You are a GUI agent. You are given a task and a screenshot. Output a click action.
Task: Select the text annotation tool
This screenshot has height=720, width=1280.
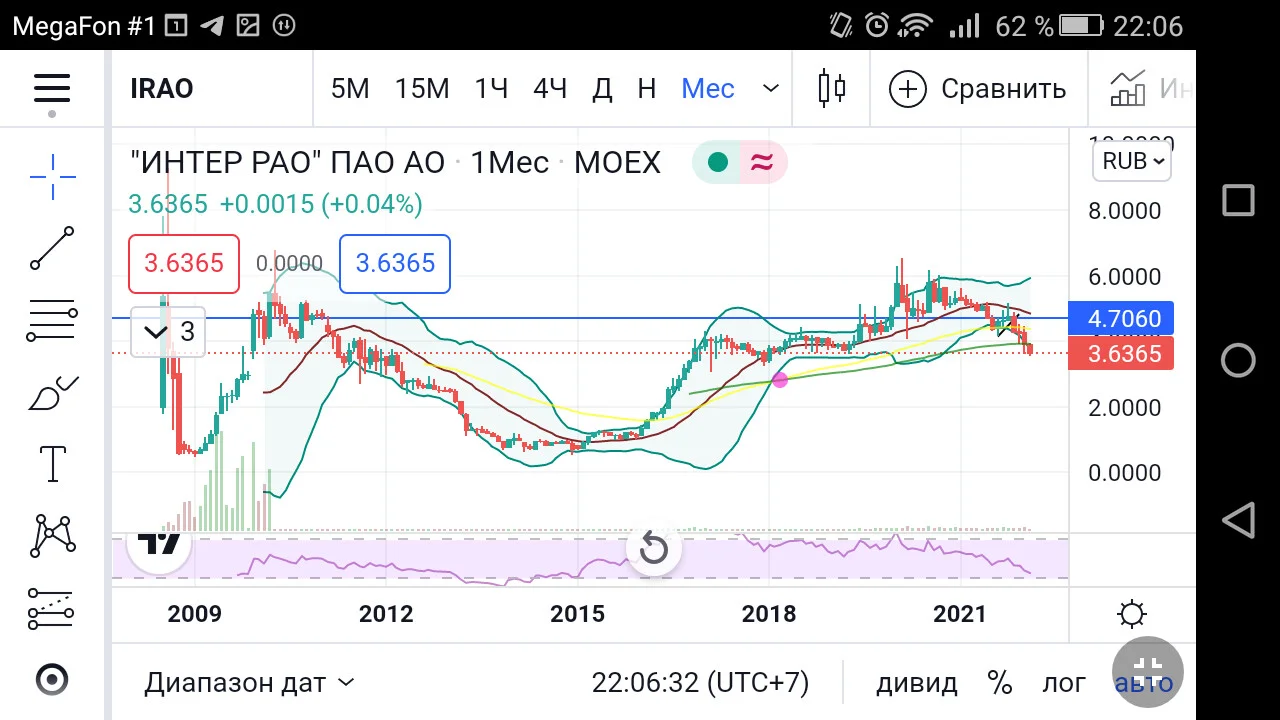coord(52,464)
